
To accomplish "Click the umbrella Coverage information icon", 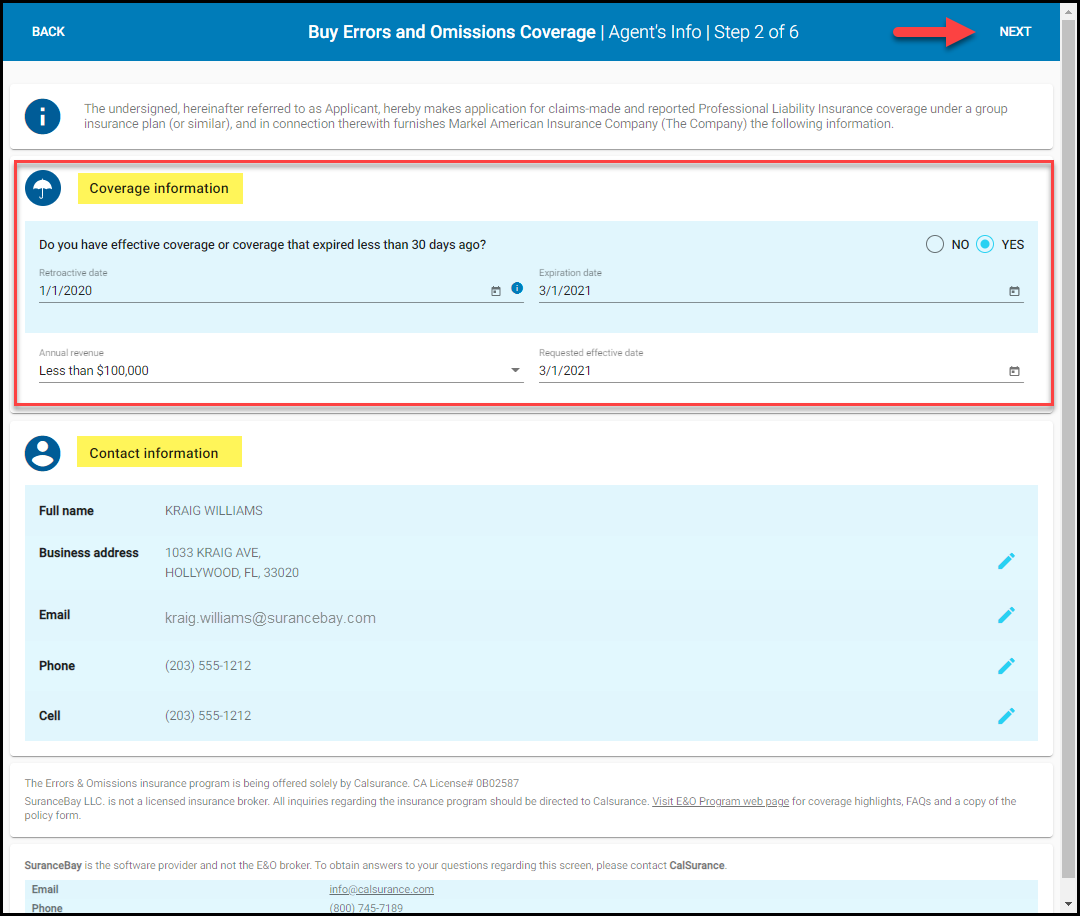I will (43, 188).
